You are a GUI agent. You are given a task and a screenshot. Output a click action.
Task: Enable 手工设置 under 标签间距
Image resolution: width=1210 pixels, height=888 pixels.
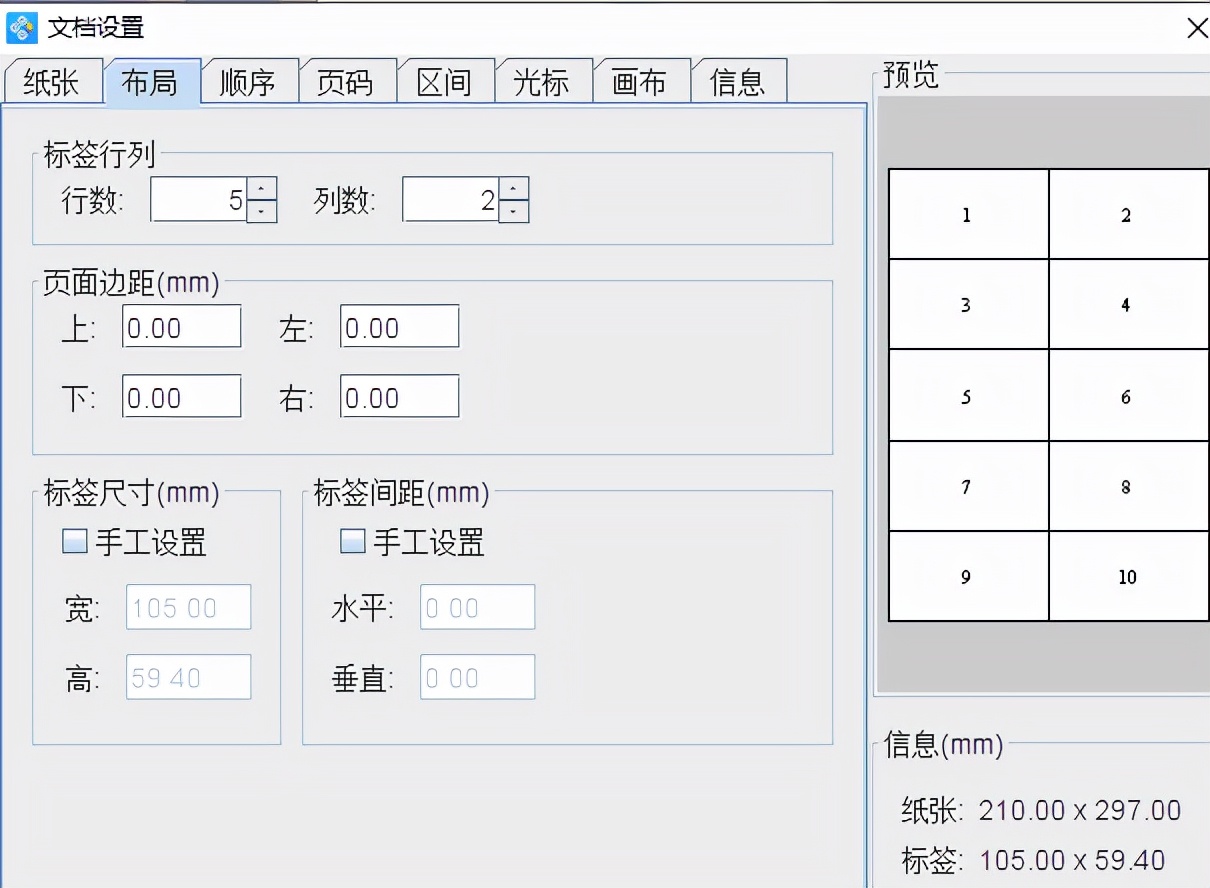351,542
